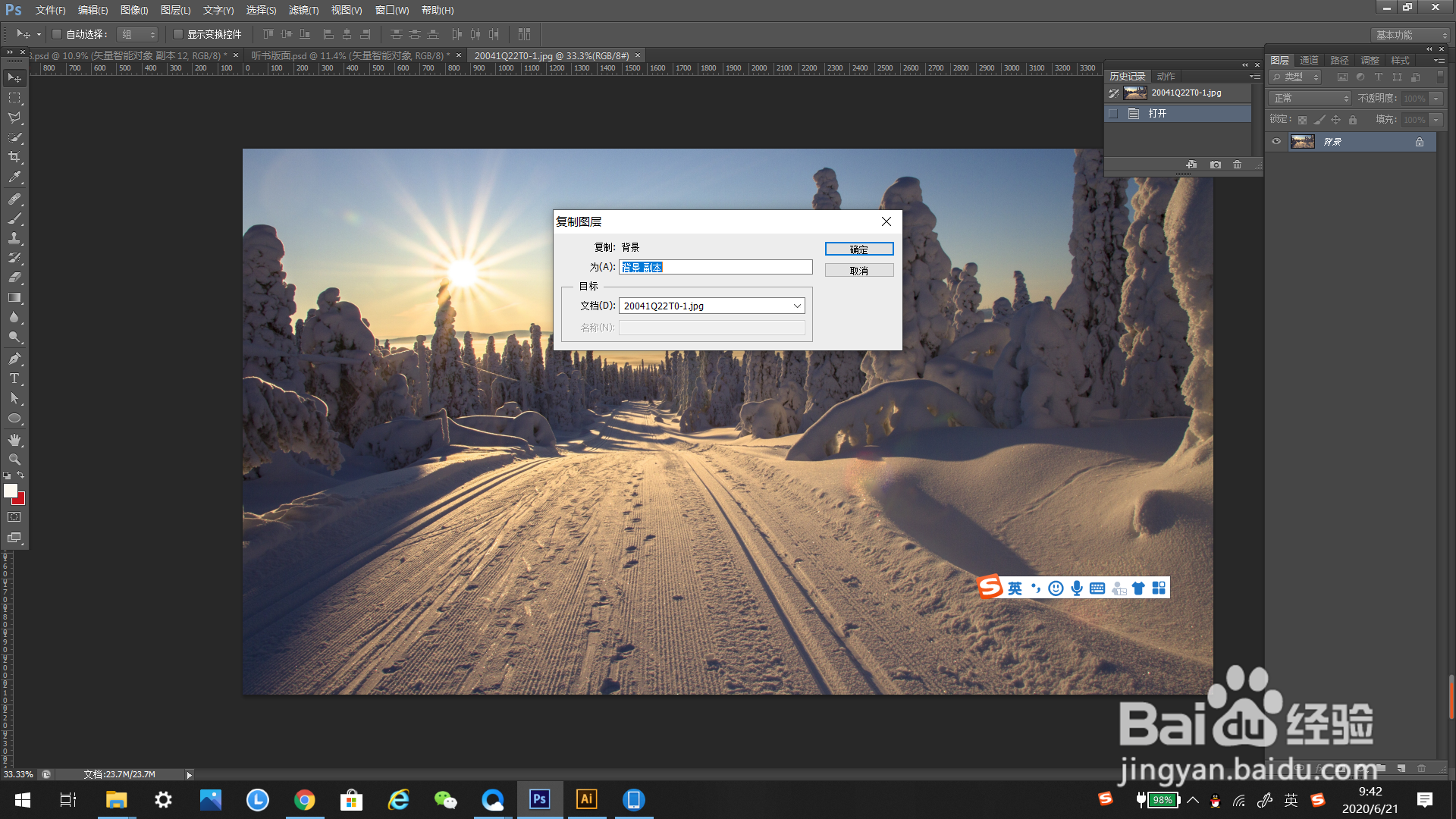Image resolution: width=1456 pixels, height=819 pixels.
Task: Select the Eyedropper tool
Action: click(x=14, y=177)
